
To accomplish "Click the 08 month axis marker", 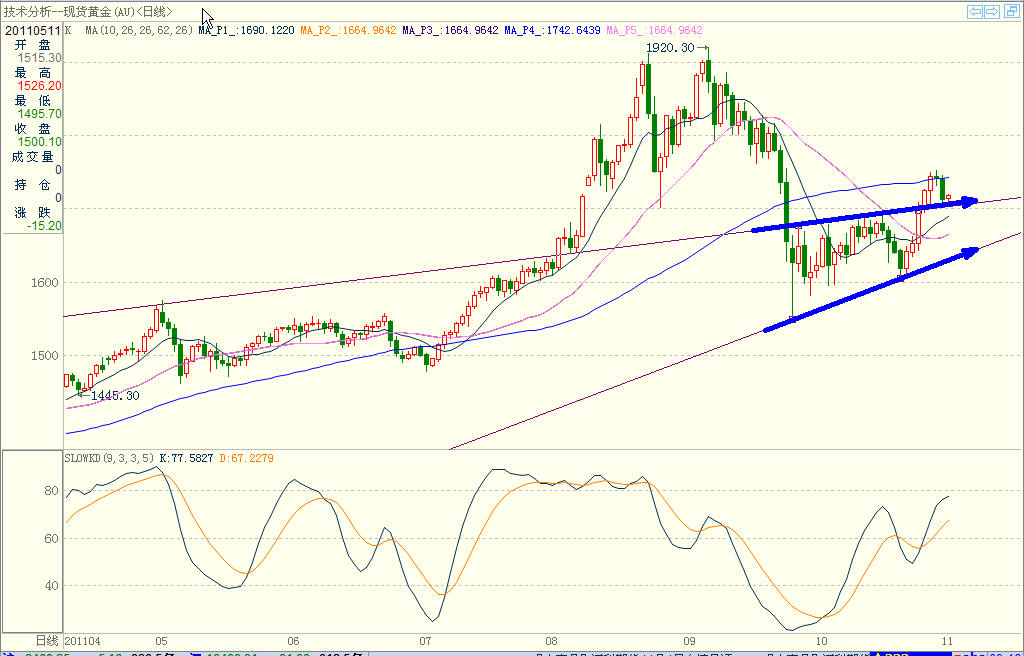I will tap(551, 642).
